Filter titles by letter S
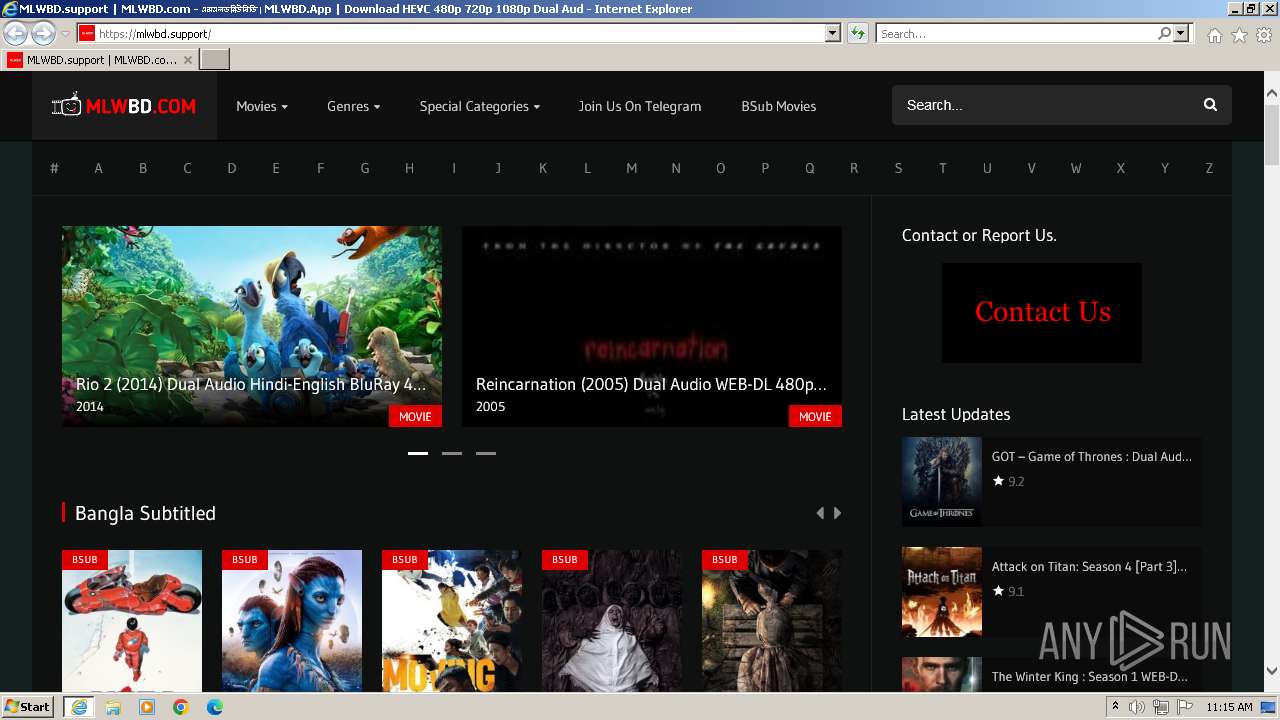 (x=898, y=168)
